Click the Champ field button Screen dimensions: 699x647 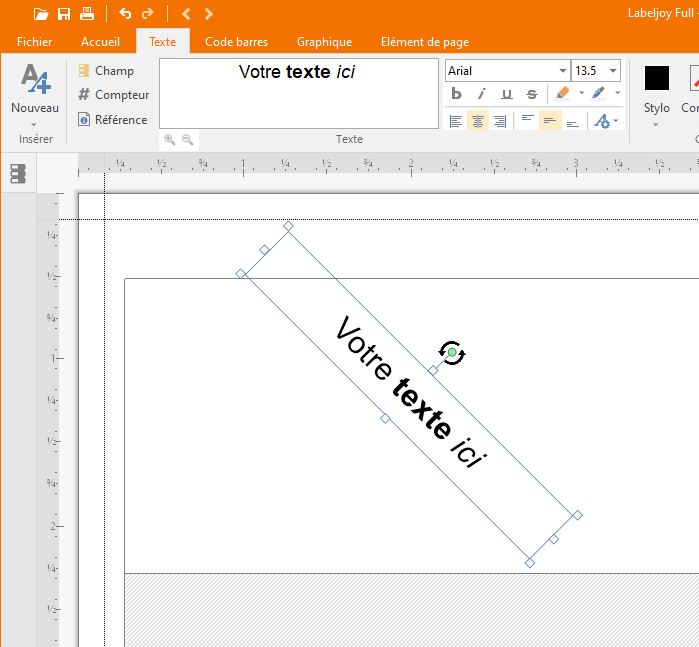point(106,71)
